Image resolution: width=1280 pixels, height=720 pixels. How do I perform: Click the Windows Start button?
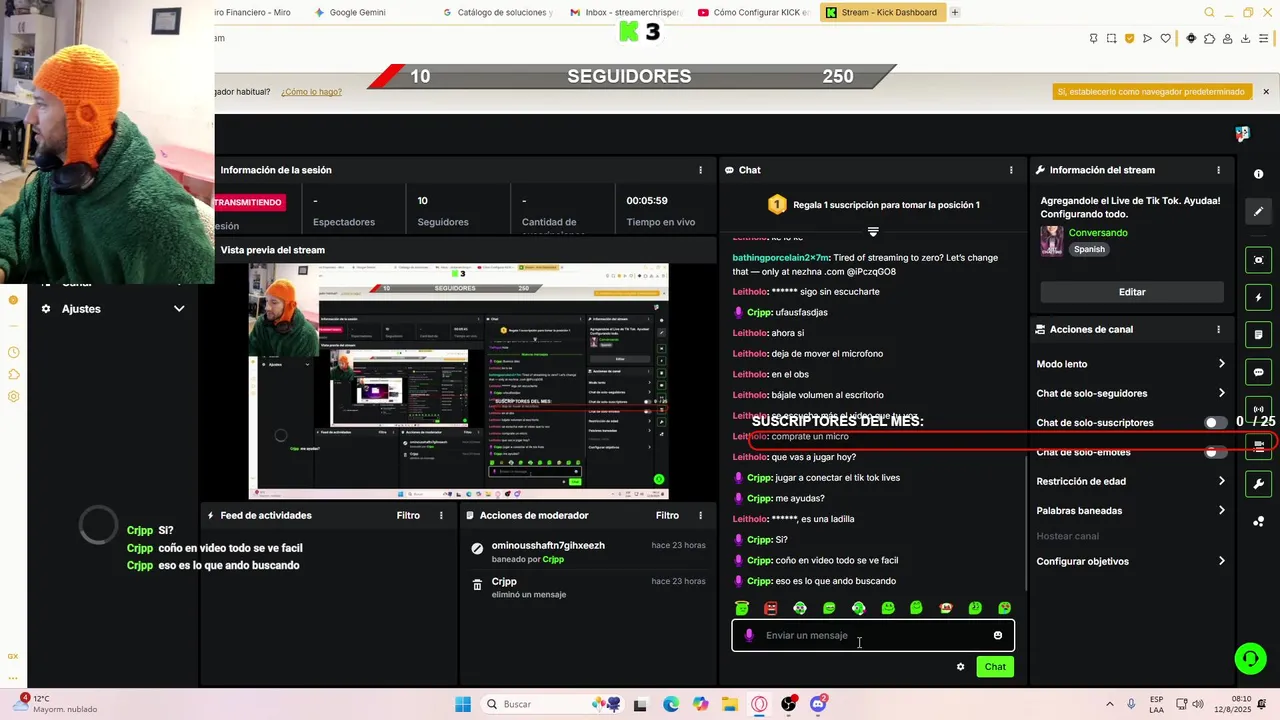click(x=463, y=704)
